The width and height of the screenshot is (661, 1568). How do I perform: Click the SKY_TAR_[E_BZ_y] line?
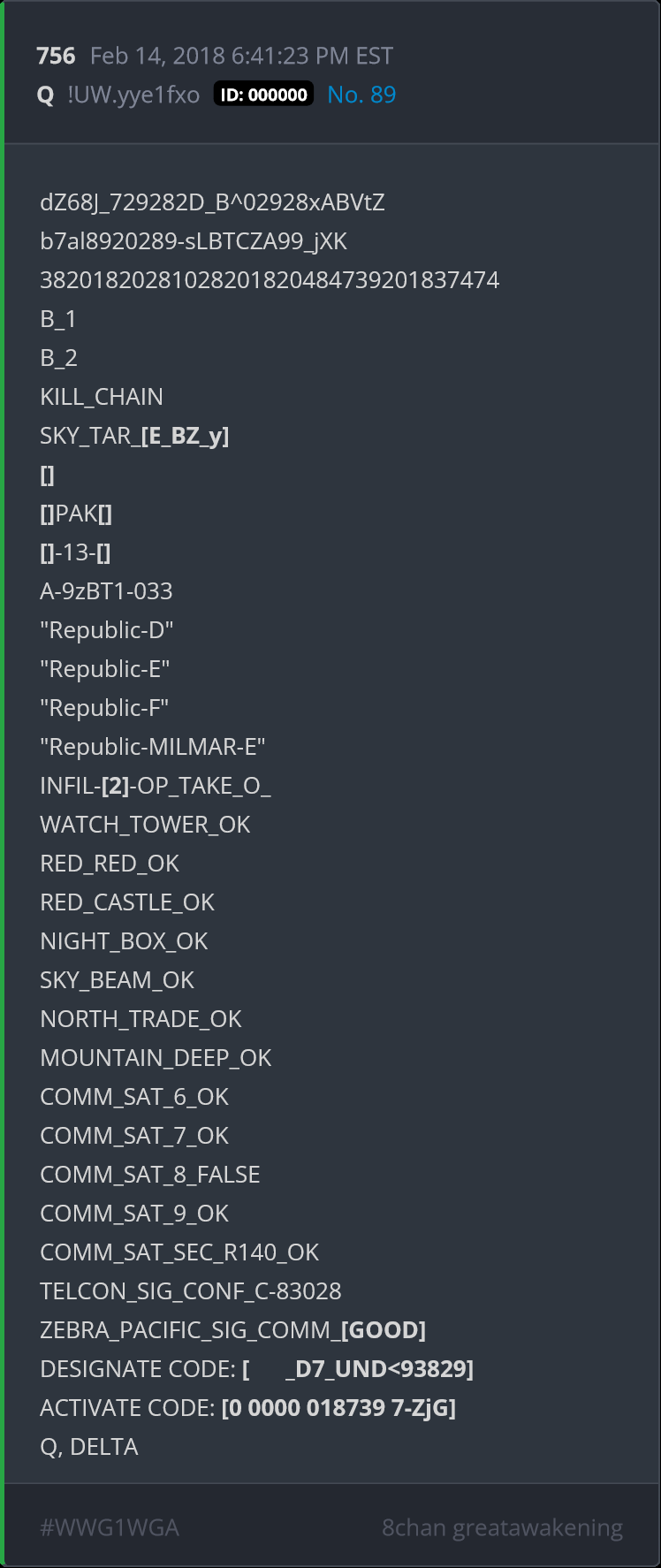[134, 435]
